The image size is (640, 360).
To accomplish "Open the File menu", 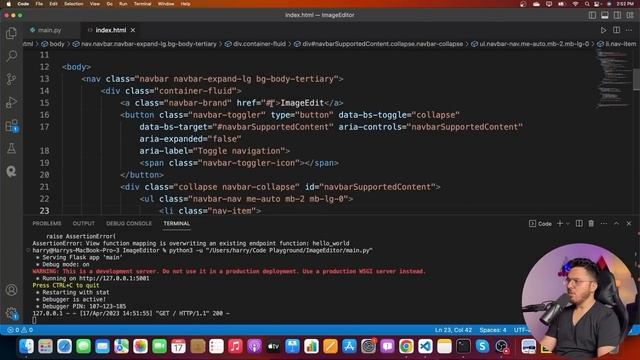I will [x=39, y=4].
